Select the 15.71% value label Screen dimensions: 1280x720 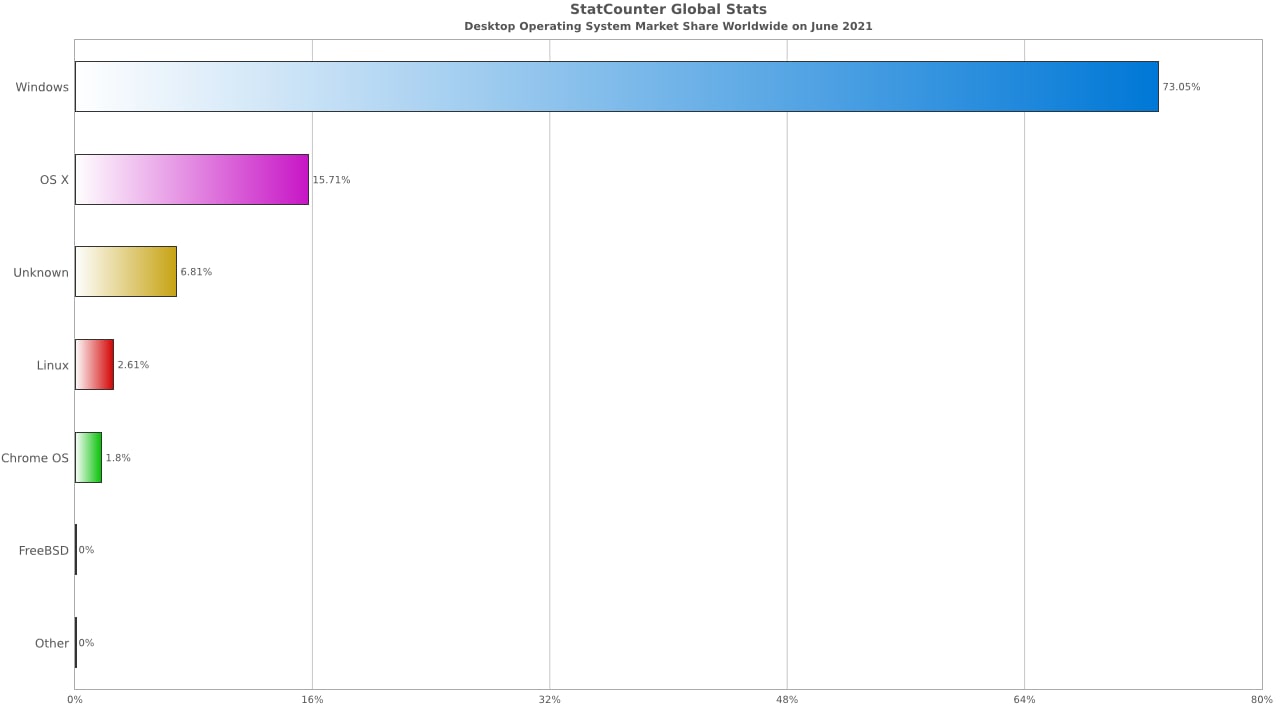point(331,180)
